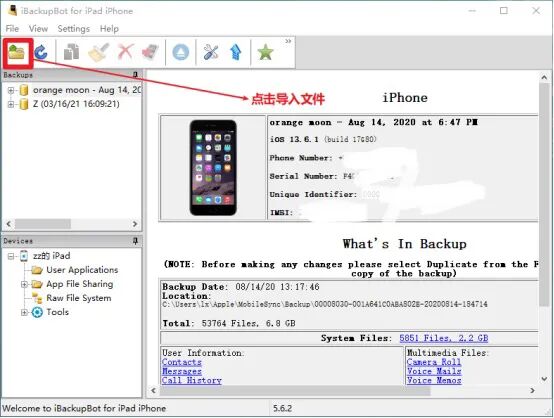554x418 pixels.
Task: Open the Messages link
Action: tap(182, 371)
